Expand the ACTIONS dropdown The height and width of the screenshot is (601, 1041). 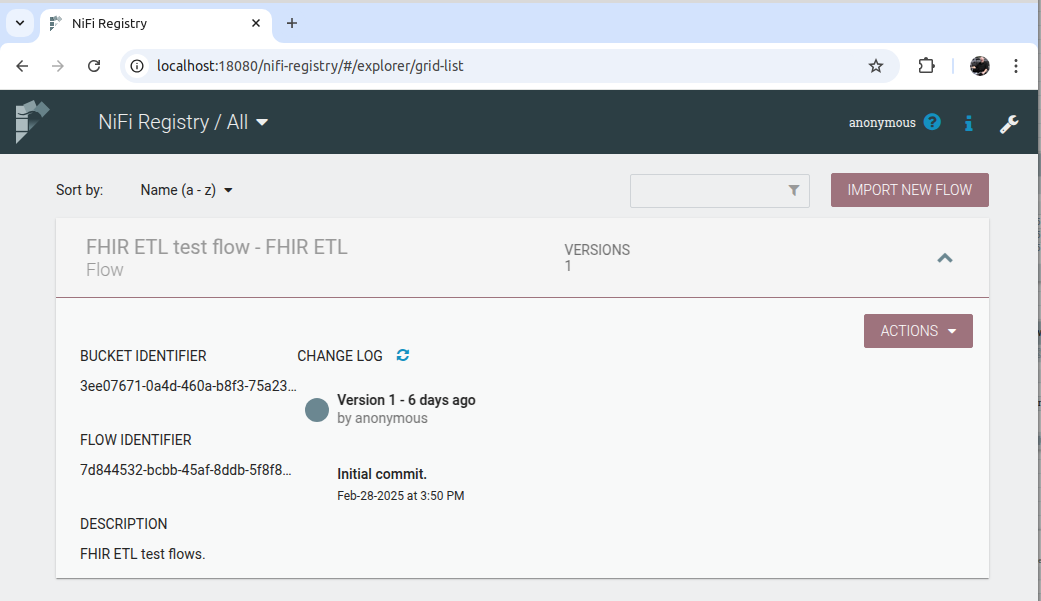click(918, 331)
